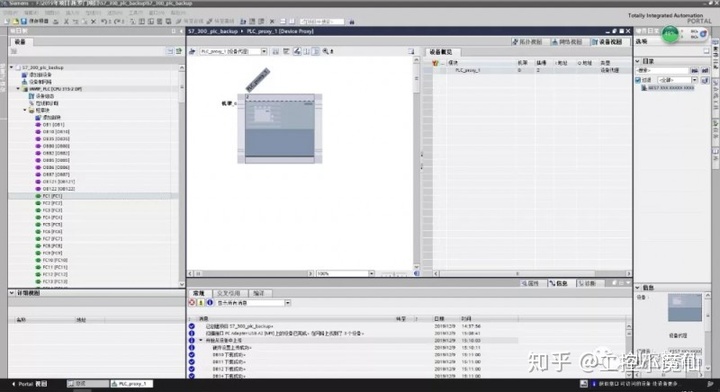Click the search-in-project input field in toolbar
The height and width of the screenshot is (392, 720).
coord(321,22)
